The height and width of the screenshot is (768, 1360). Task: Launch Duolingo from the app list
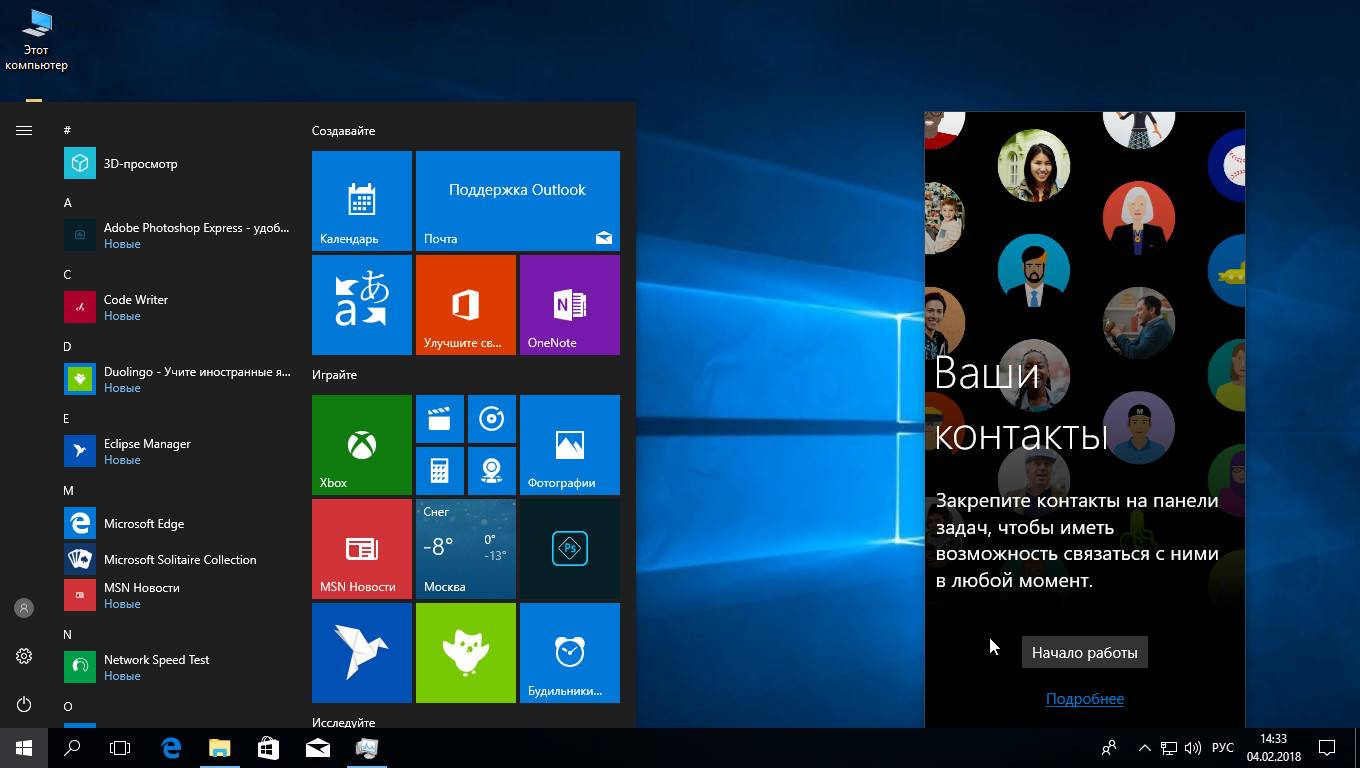click(x=178, y=379)
